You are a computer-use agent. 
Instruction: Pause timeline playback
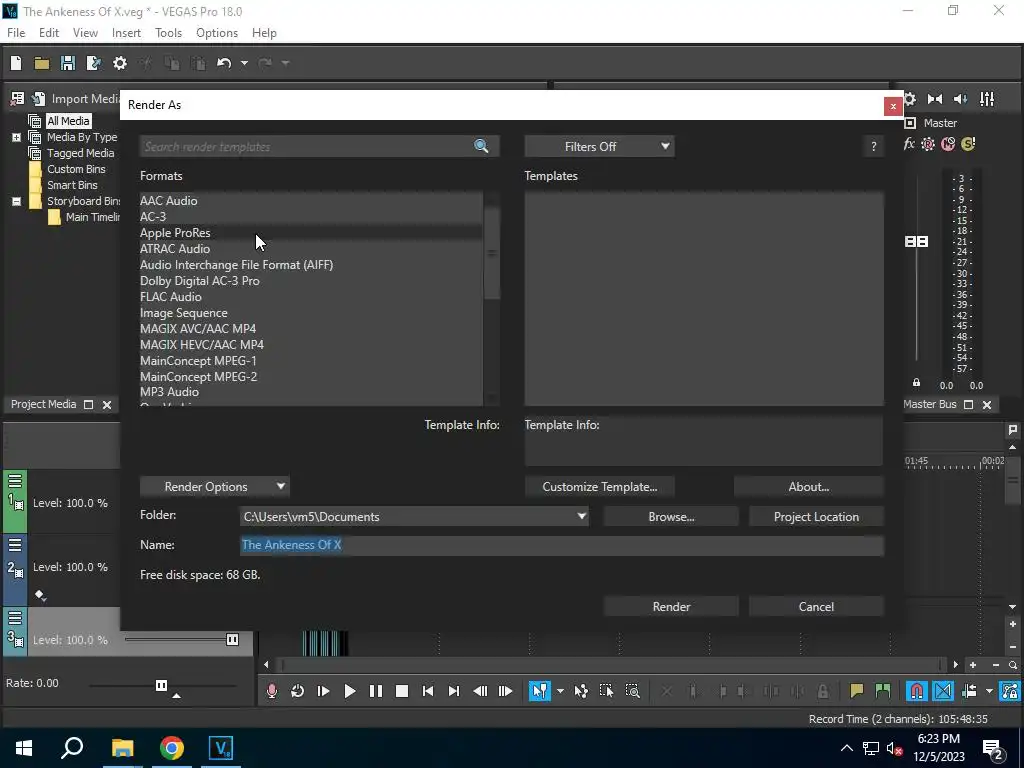pyautogui.click(x=376, y=691)
